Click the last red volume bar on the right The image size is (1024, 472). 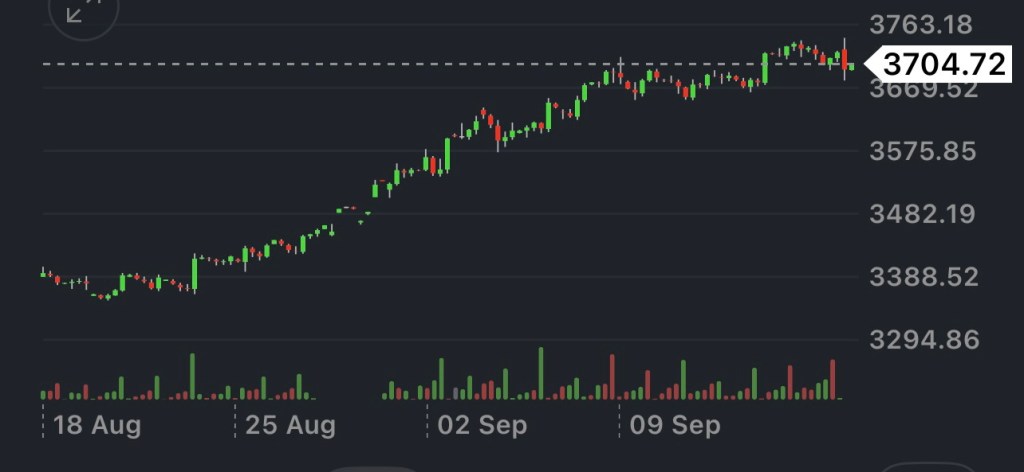tap(832, 380)
